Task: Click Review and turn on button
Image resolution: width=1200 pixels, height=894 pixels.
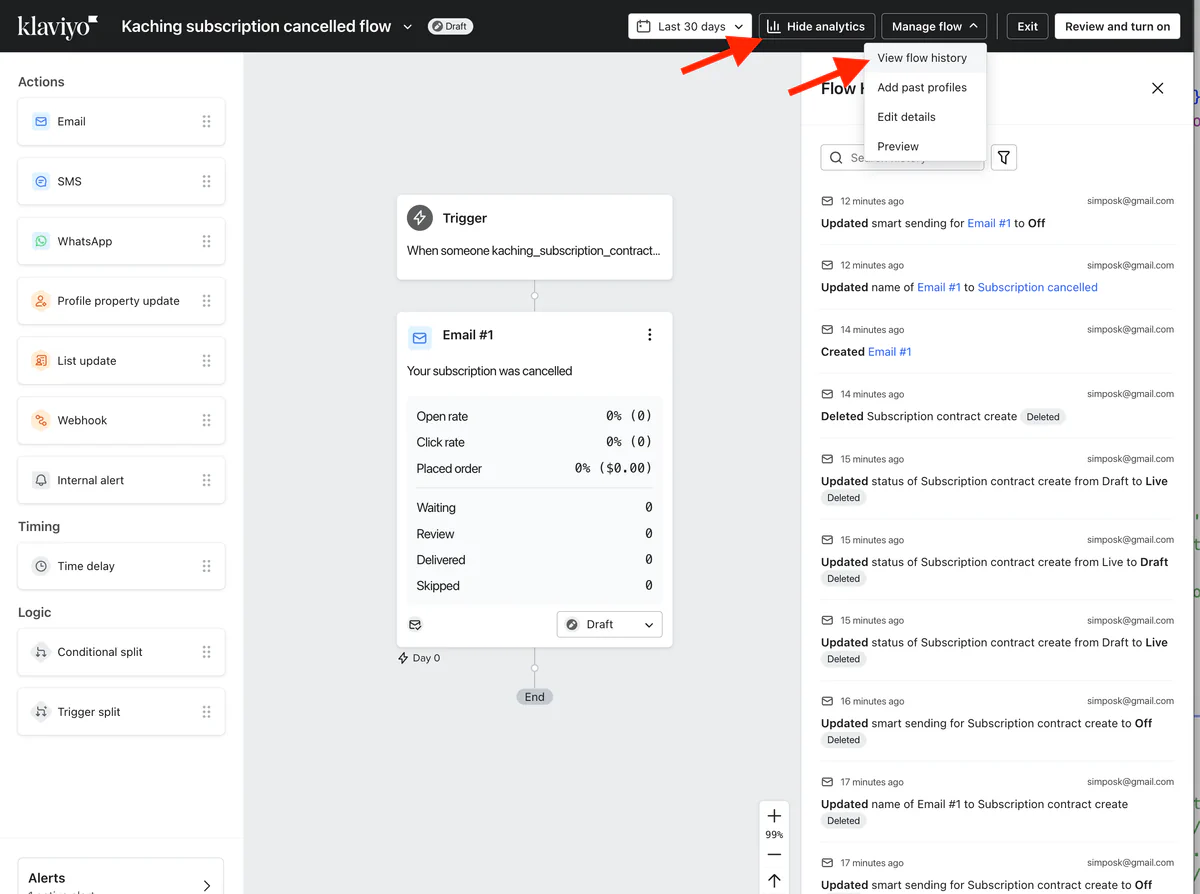Action: [x=1117, y=26]
